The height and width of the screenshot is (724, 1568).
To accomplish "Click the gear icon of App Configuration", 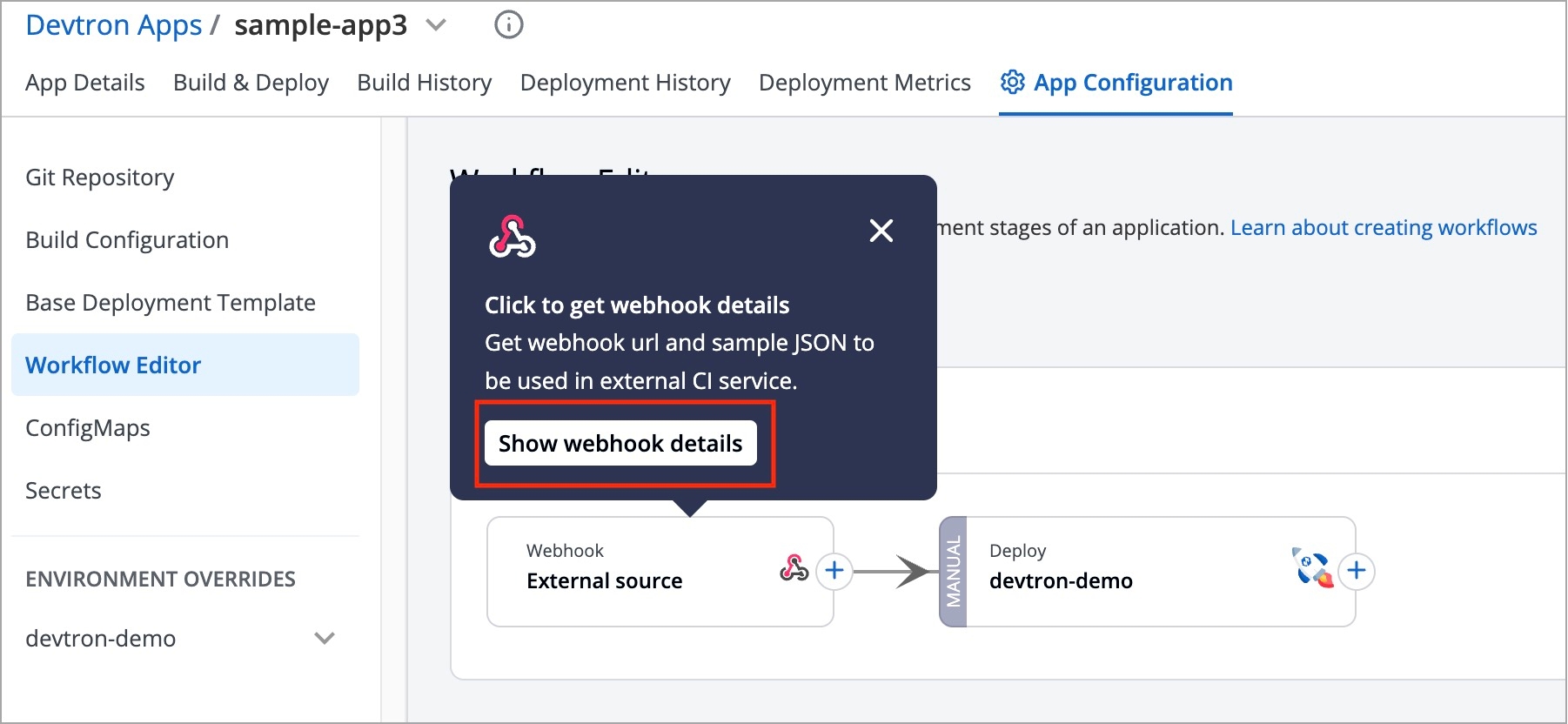I will (1012, 82).
